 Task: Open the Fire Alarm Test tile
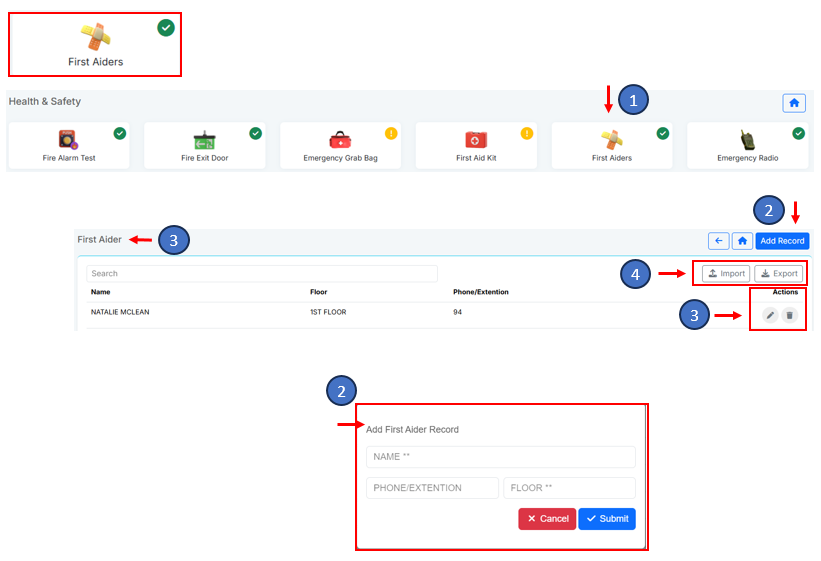pos(68,145)
